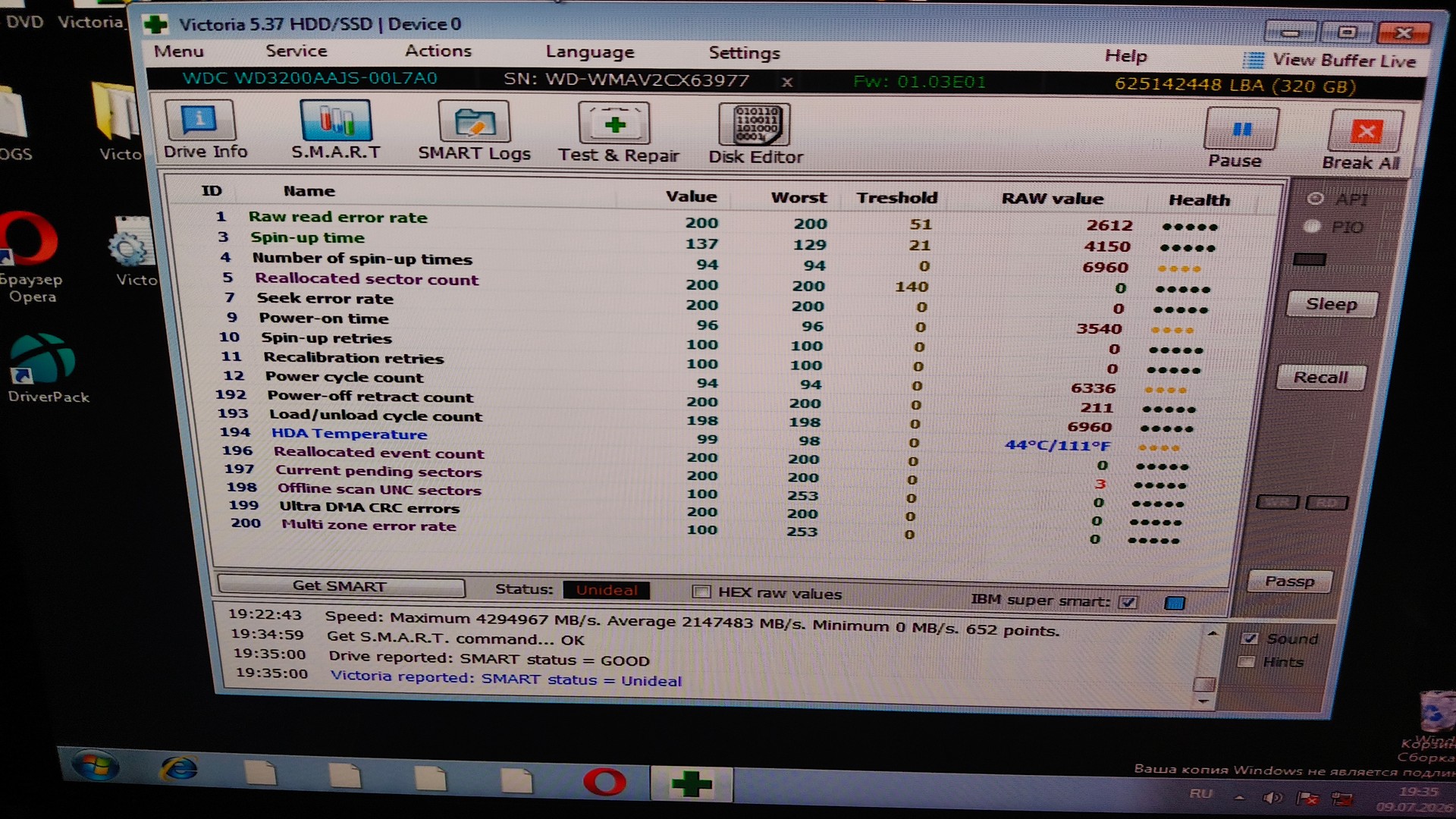The image size is (1456, 819).
Task: Click the View Buffer Live icon
Action: [1254, 60]
